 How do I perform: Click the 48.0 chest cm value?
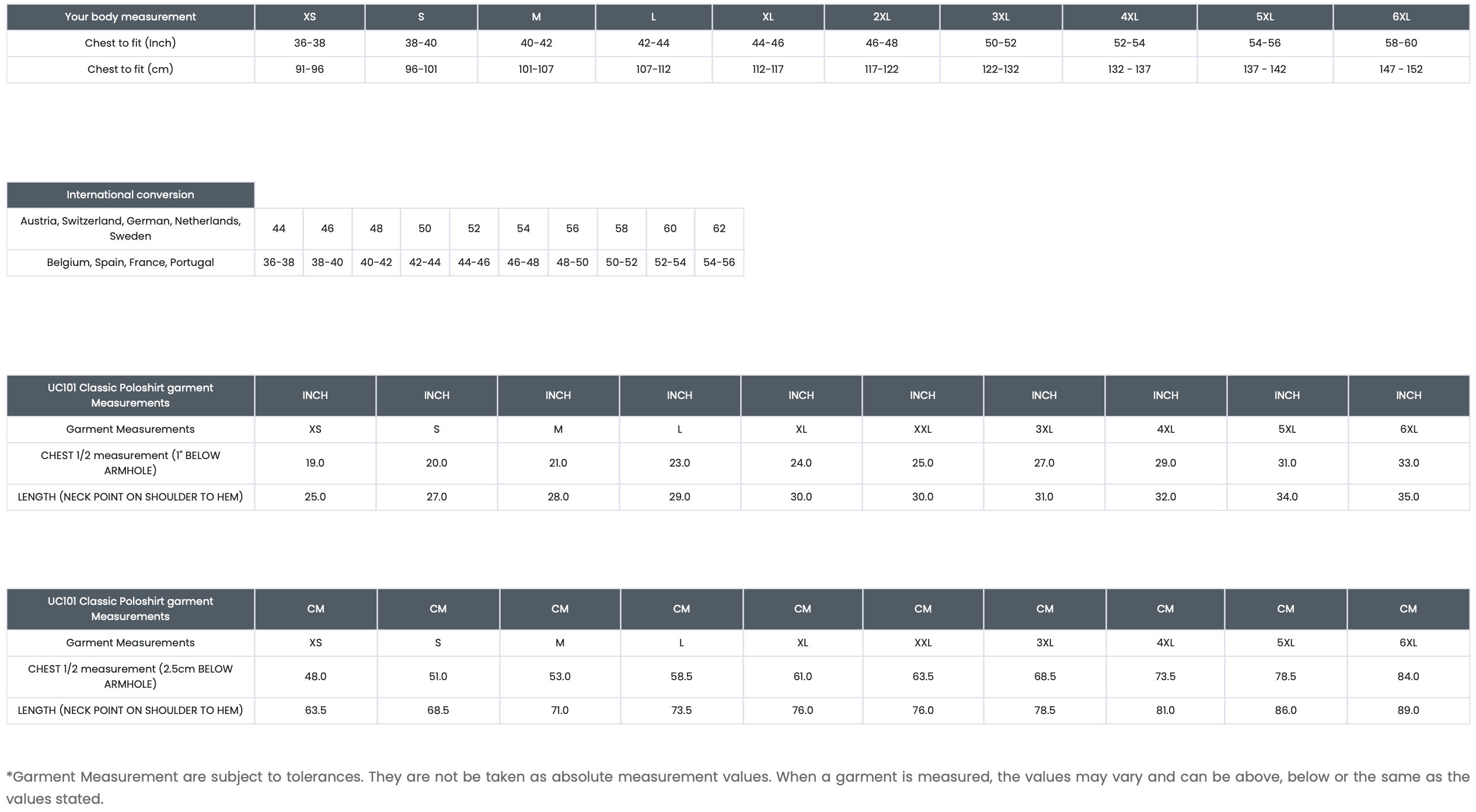(x=316, y=677)
